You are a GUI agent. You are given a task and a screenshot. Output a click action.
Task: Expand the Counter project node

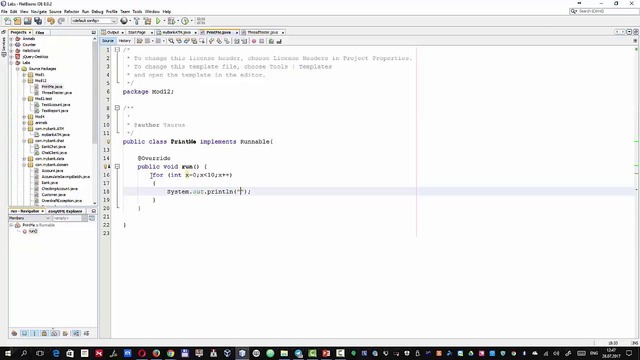11,45
